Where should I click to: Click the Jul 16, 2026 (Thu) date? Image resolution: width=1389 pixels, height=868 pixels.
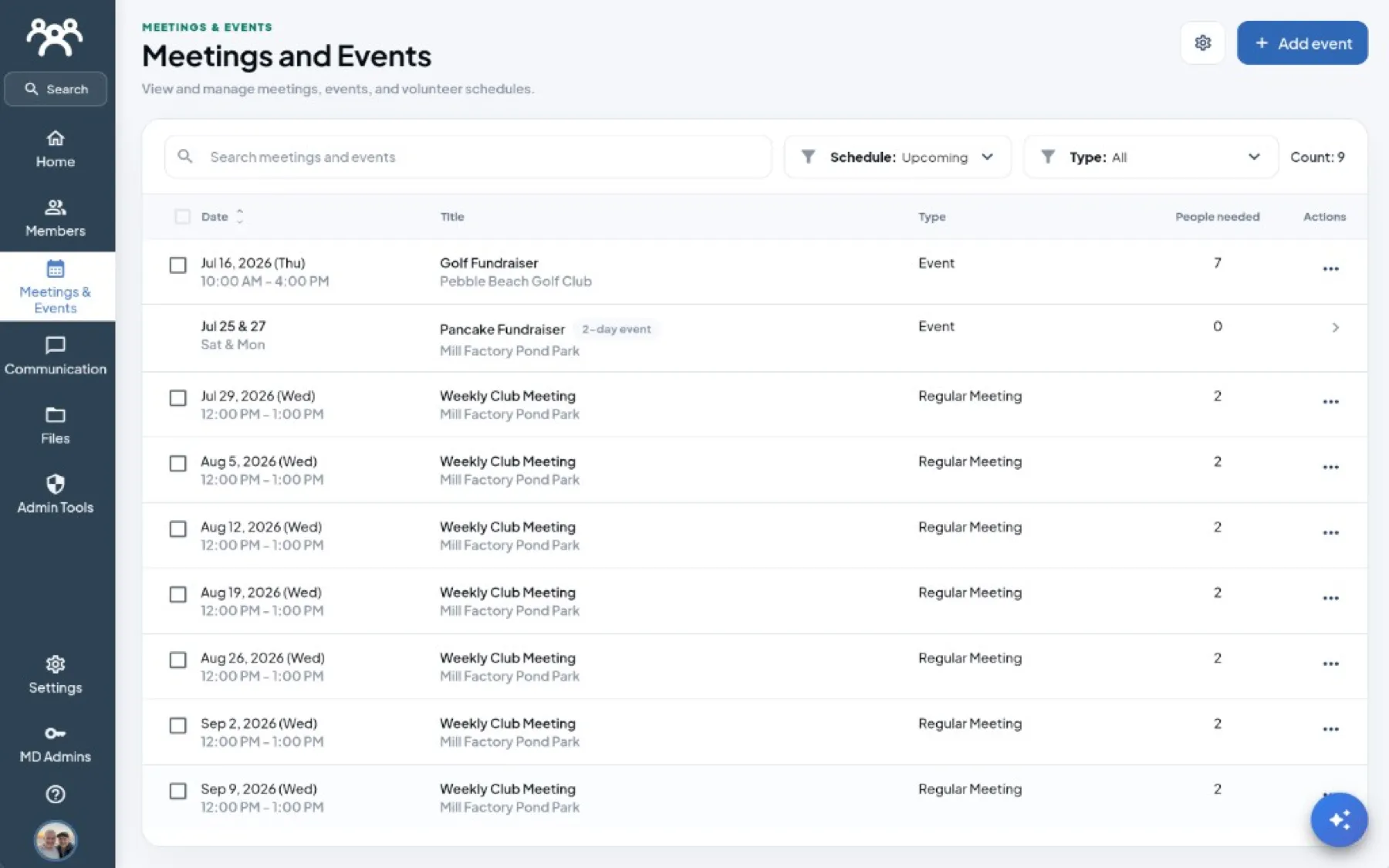[x=253, y=263]
